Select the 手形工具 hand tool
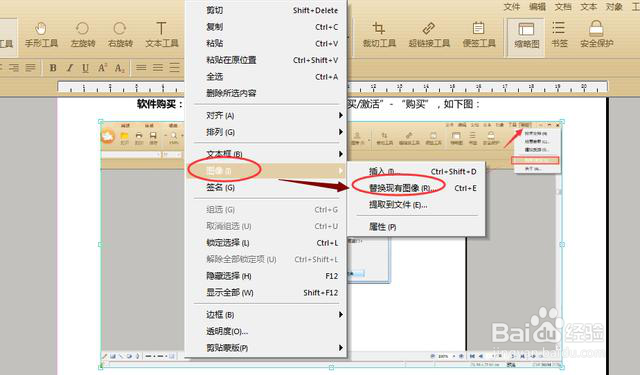640x375 pixels. coord(41,35)
